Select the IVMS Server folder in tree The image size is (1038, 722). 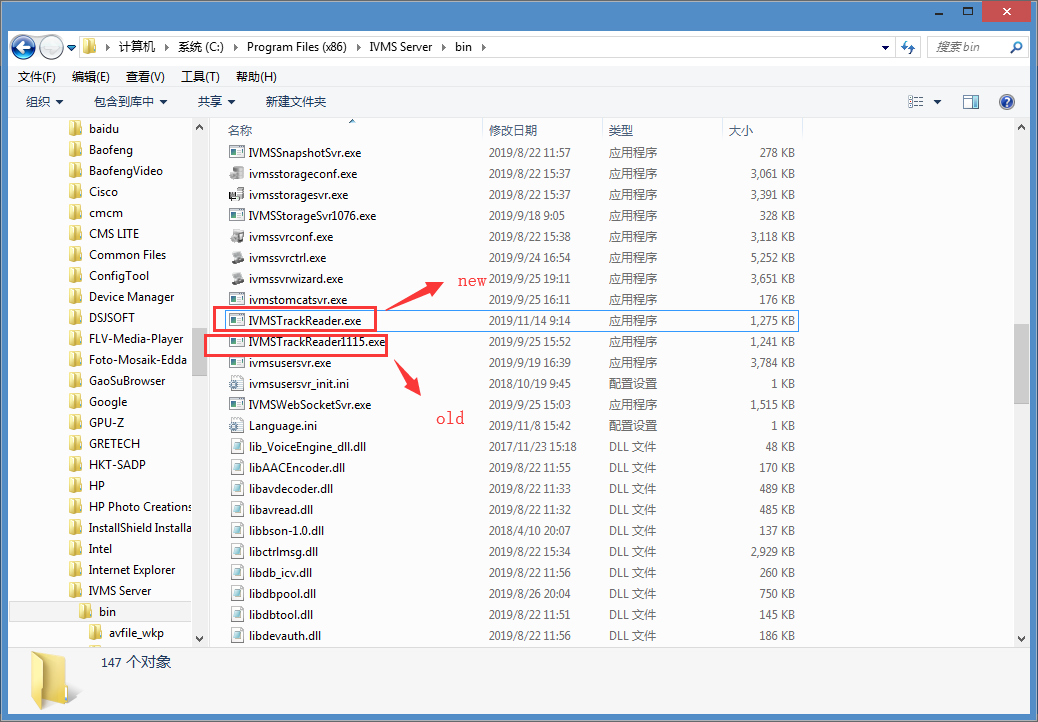[119, 590]
